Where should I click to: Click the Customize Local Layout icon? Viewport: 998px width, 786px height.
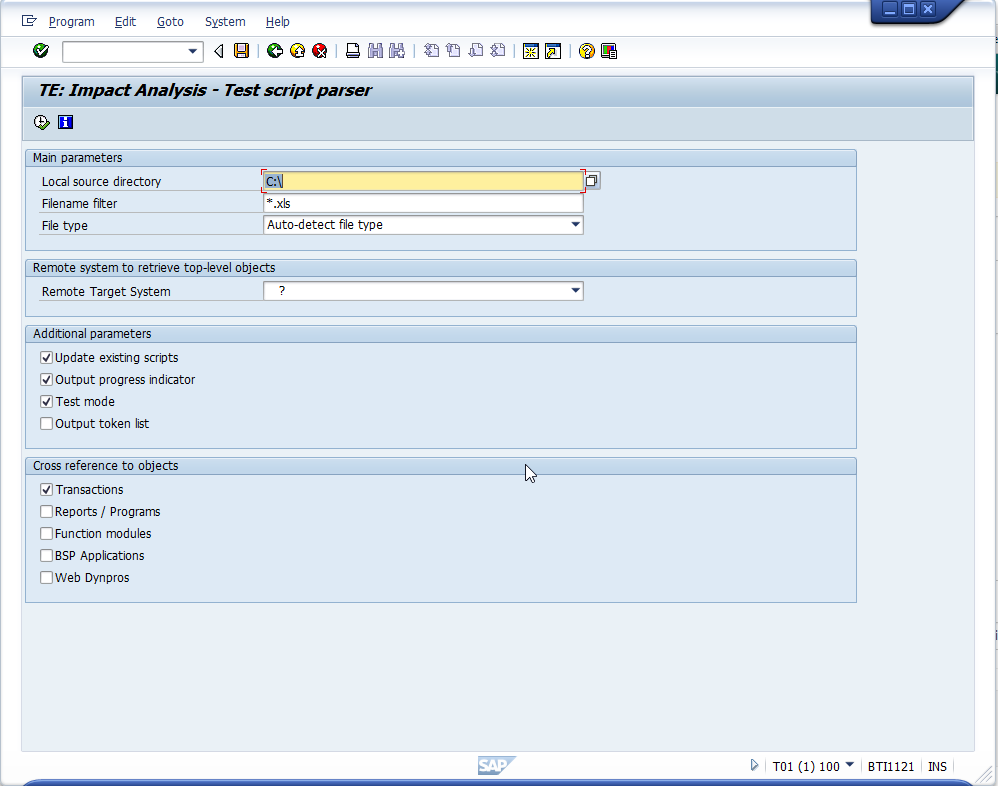(x=609, y=51)
